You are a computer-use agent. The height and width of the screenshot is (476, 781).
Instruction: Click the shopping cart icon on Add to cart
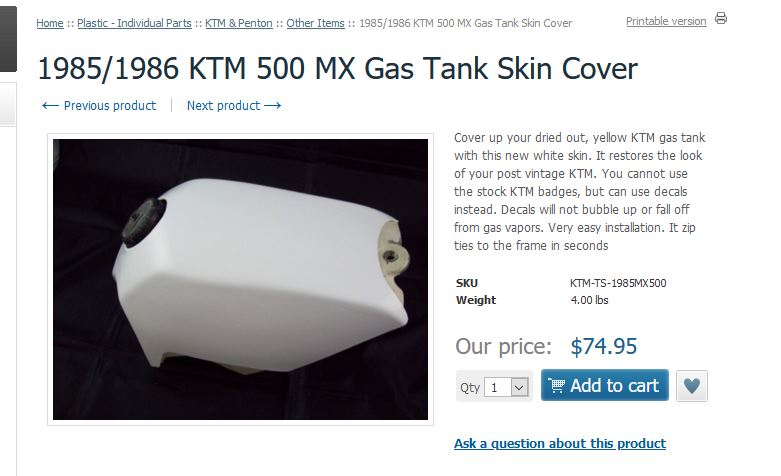click(556, 385)
